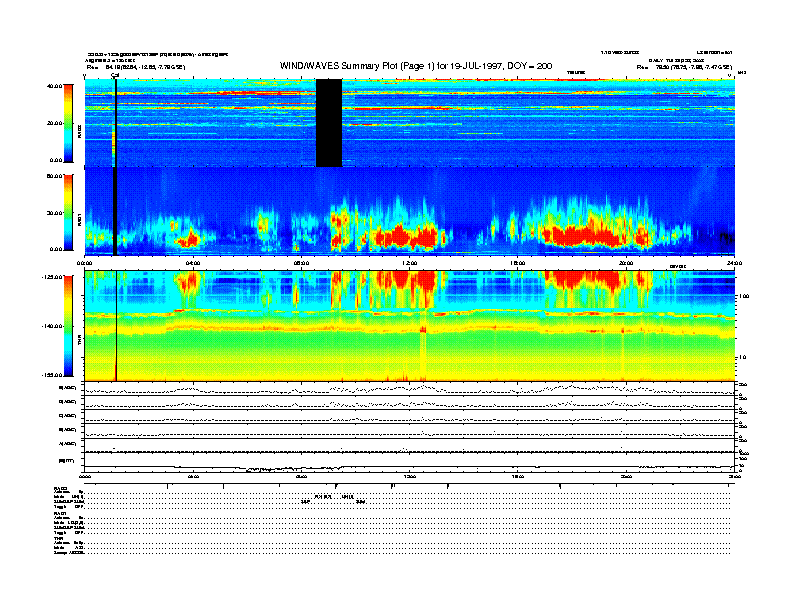
Task: Click the TNR color scale bar
Action: point(70,325)
